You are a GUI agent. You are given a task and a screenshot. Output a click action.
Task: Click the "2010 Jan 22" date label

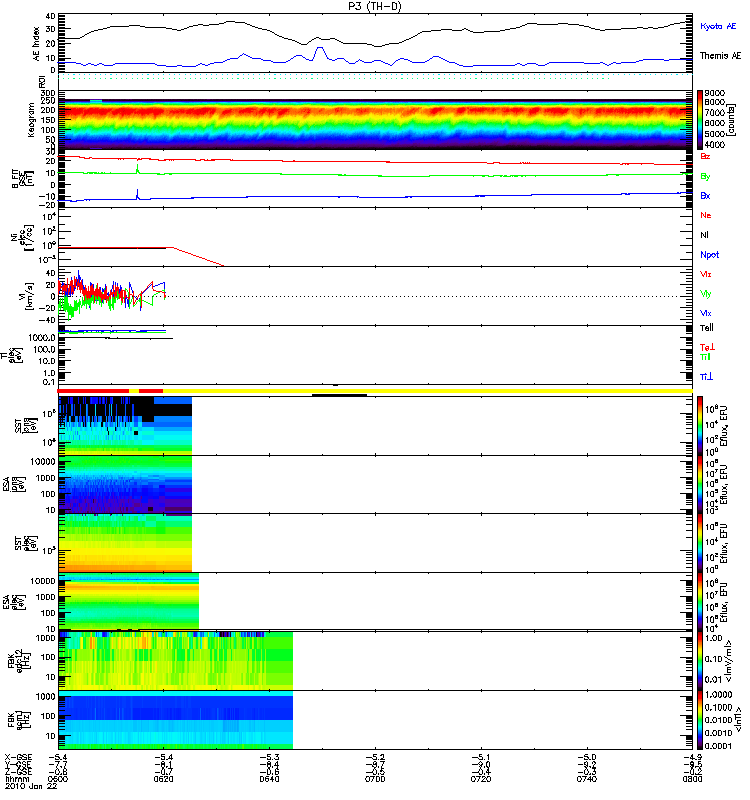[x=31, y=786]
